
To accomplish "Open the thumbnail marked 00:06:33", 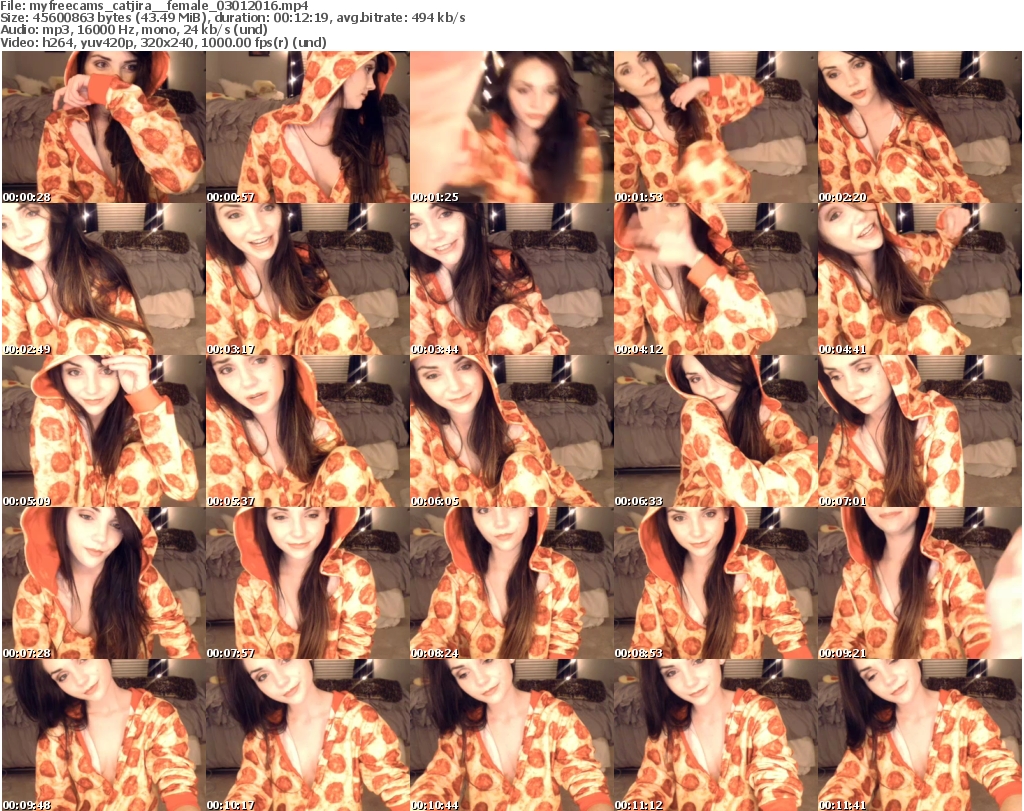I will (716, 431).
